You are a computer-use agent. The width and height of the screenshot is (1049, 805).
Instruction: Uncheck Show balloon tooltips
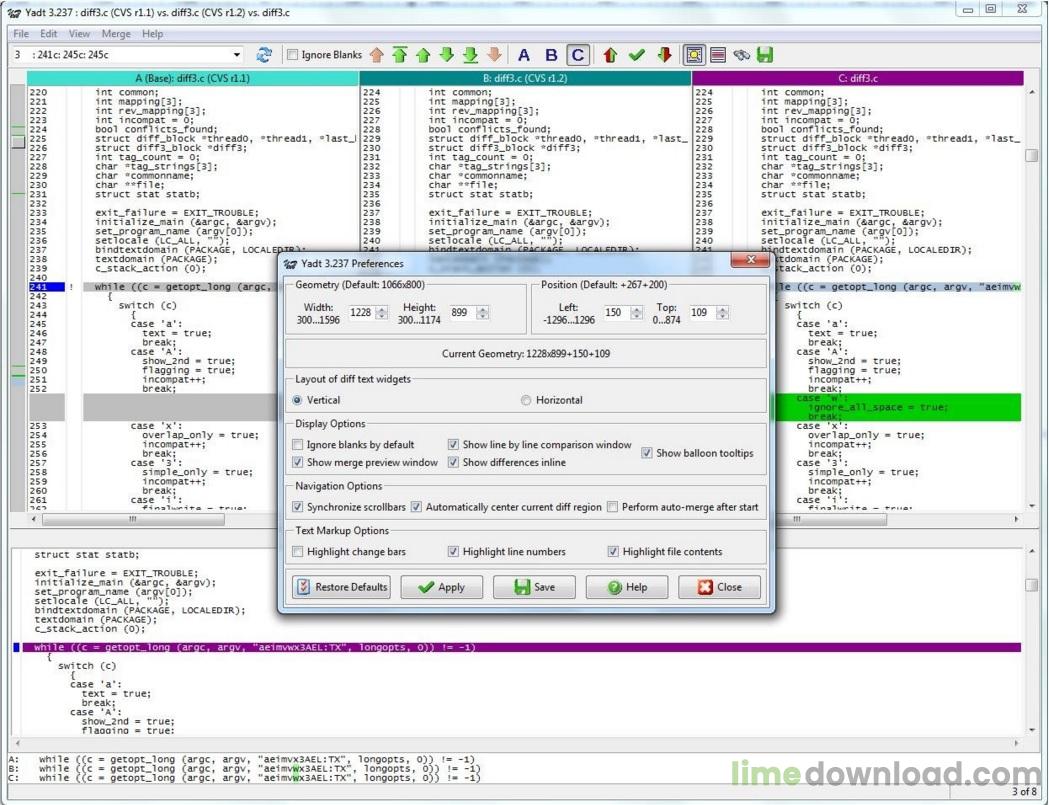(647, 453)
